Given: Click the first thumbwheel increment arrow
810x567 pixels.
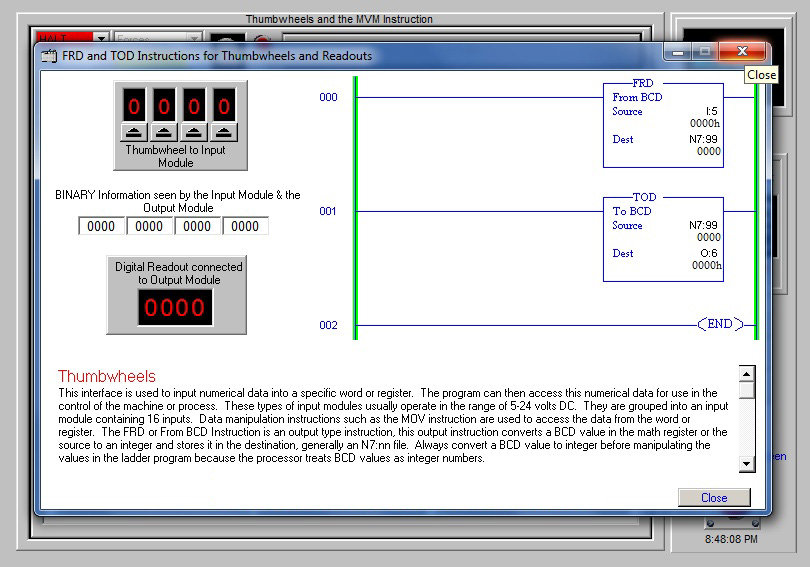Looking at the screenshot, I should click(135, 132).
